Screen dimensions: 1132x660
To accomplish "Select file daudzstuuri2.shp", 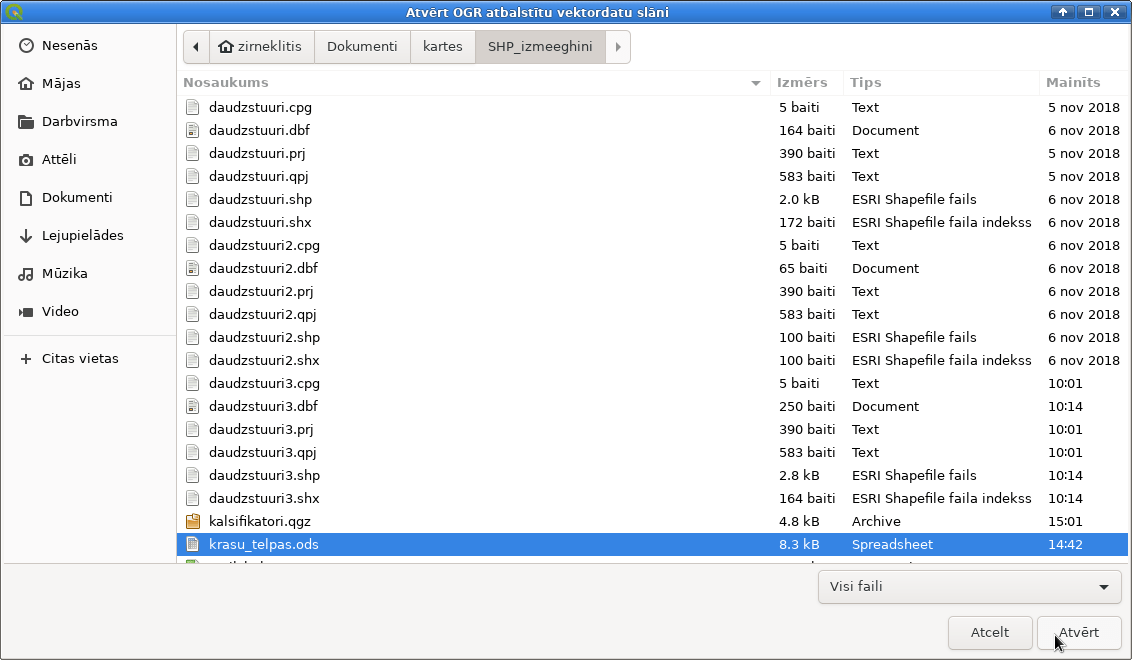I will pos(652,338).
